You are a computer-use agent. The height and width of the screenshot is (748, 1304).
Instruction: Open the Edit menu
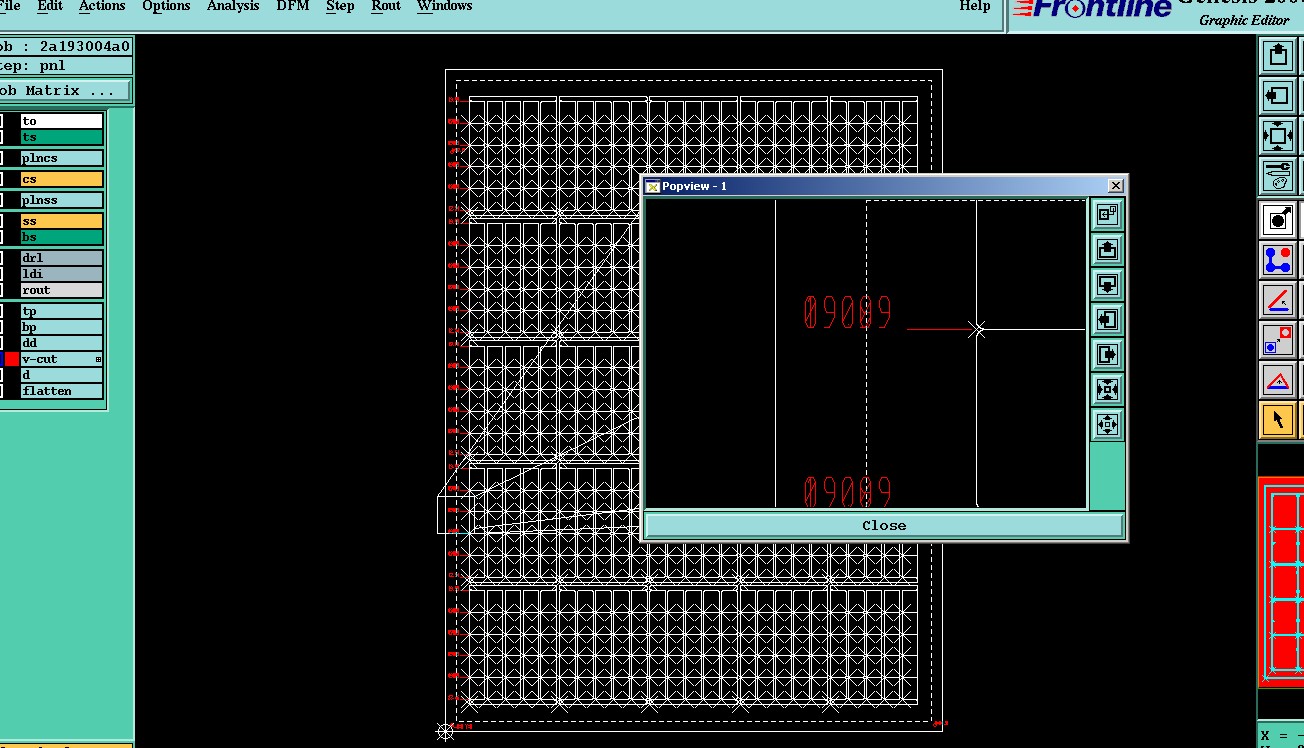tap(50, 6)
